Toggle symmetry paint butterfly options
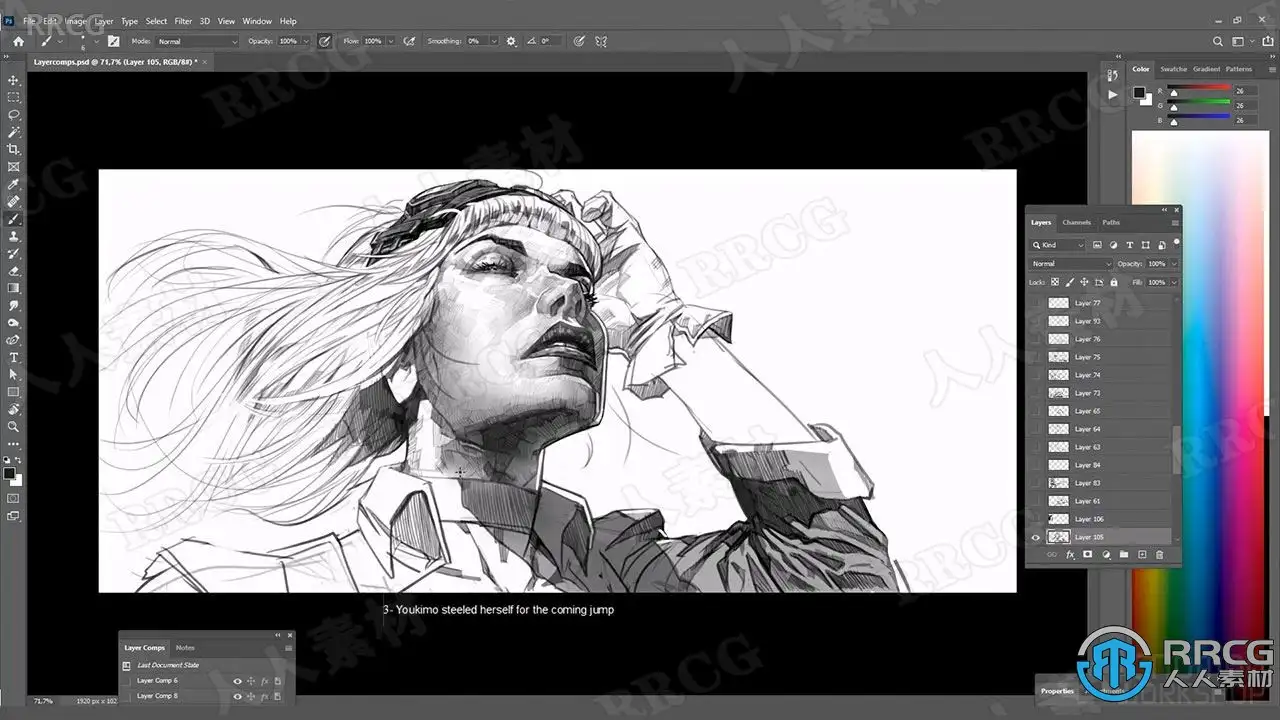The height and width of the screenshot is (720, 1280). click(x=601, y=41)
